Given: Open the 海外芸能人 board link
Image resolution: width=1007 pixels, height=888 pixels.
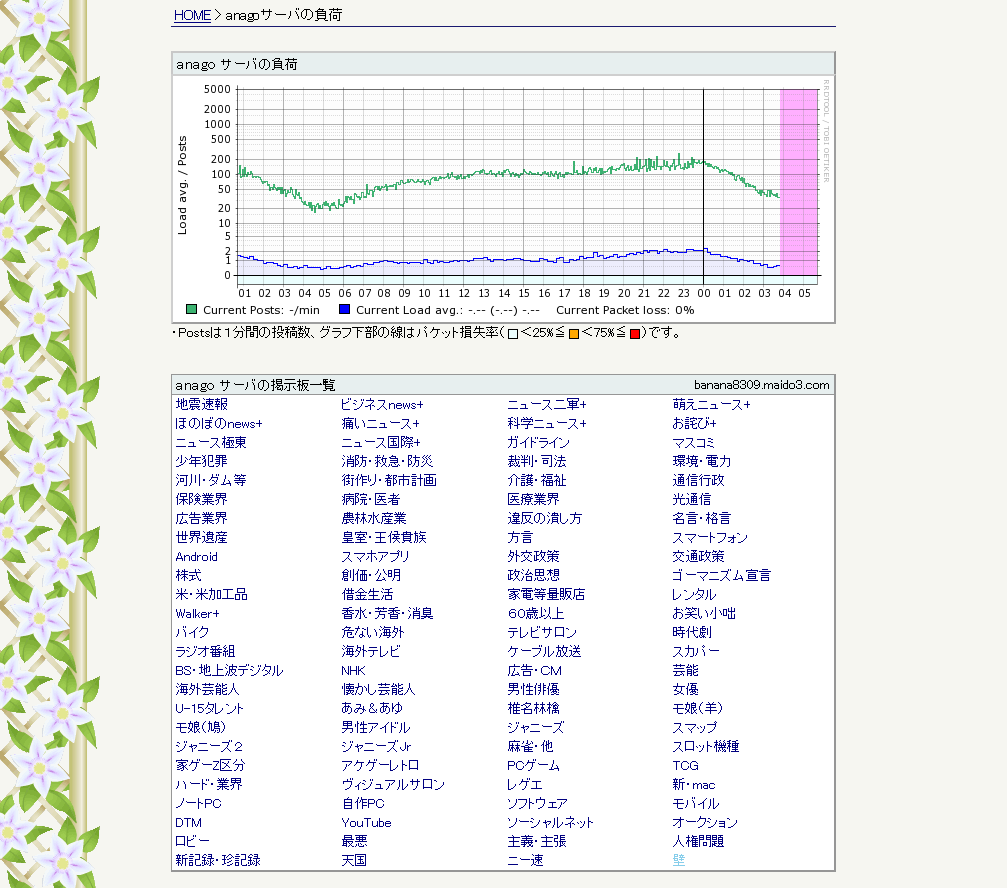Looking at the screenshot, I should (207, 690).
